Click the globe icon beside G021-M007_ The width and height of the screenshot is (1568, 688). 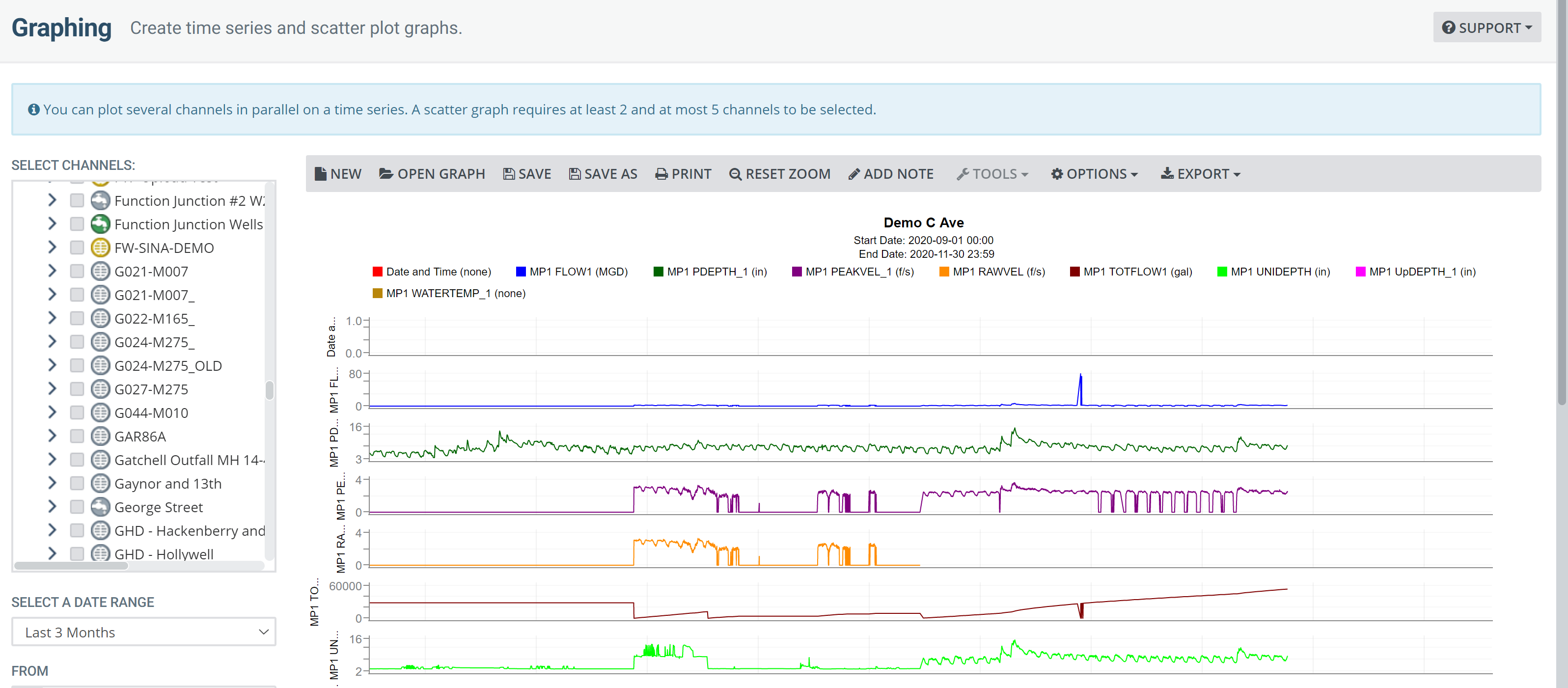[x=101, y=295]
